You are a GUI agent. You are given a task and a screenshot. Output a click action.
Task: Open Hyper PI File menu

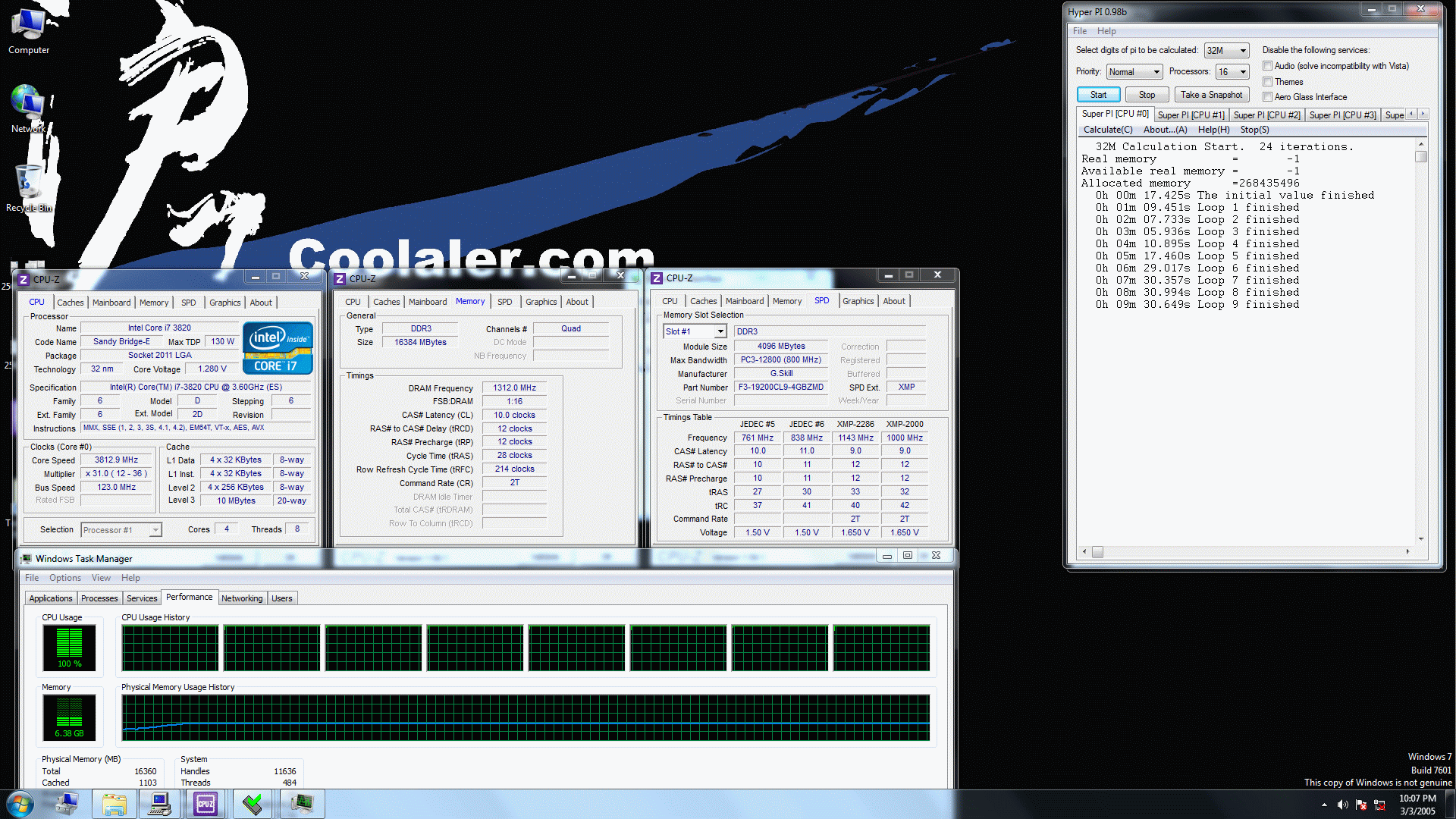click(1079, 31)
